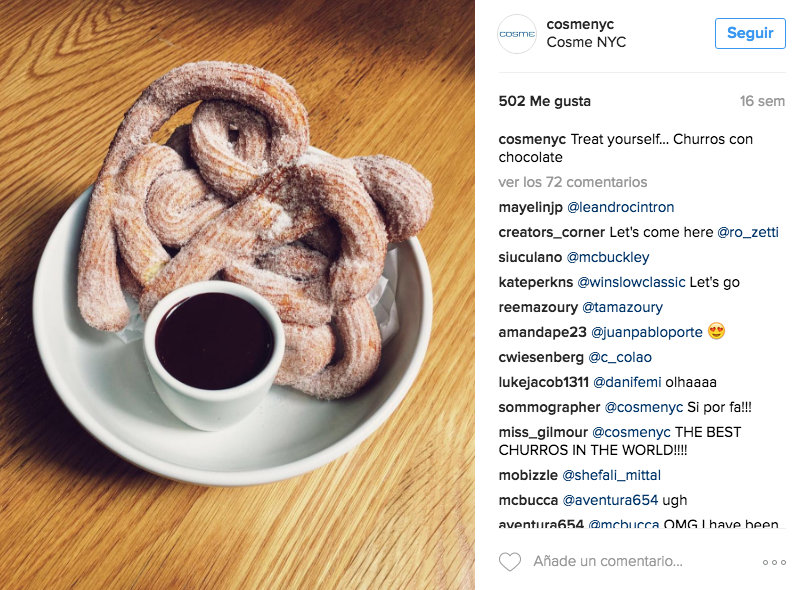This screenshot has height=590, width=804.
Task: Add a comment in the Añade un comentario field
Action: point(608,561)
